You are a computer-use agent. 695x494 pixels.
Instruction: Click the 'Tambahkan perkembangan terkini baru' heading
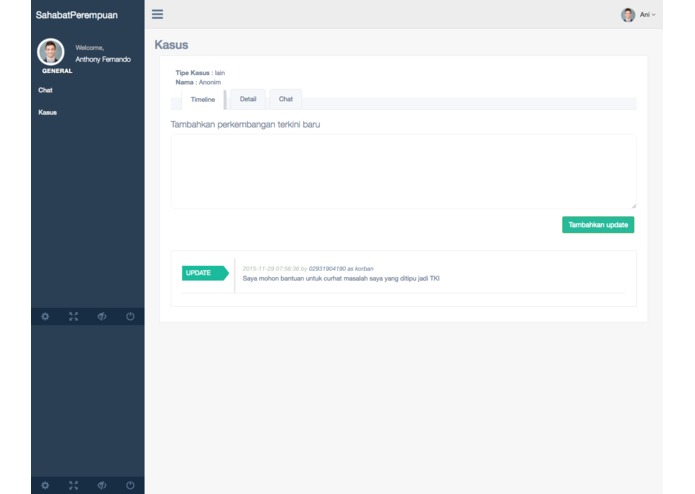coord(245,124)
